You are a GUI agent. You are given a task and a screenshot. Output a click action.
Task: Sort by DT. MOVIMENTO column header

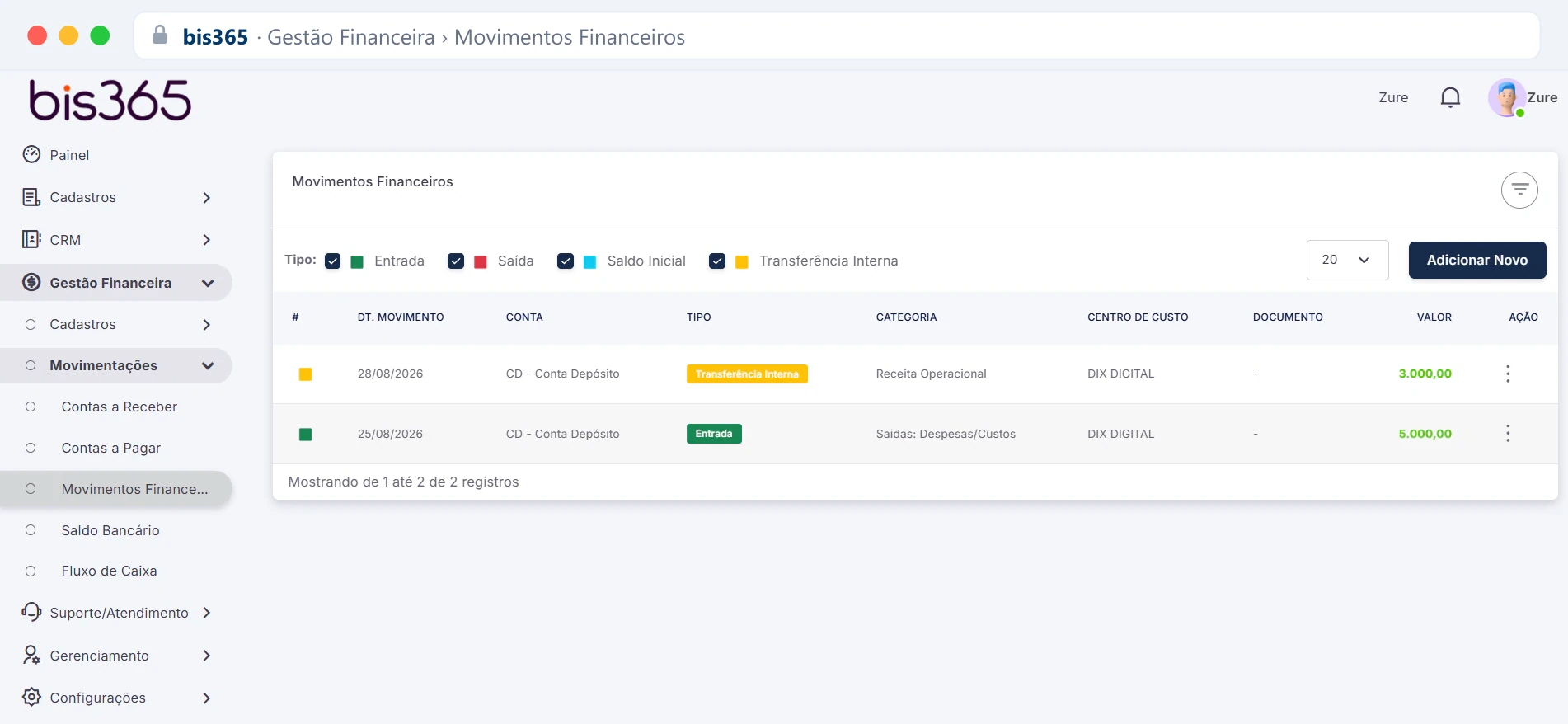coord(401,317)
